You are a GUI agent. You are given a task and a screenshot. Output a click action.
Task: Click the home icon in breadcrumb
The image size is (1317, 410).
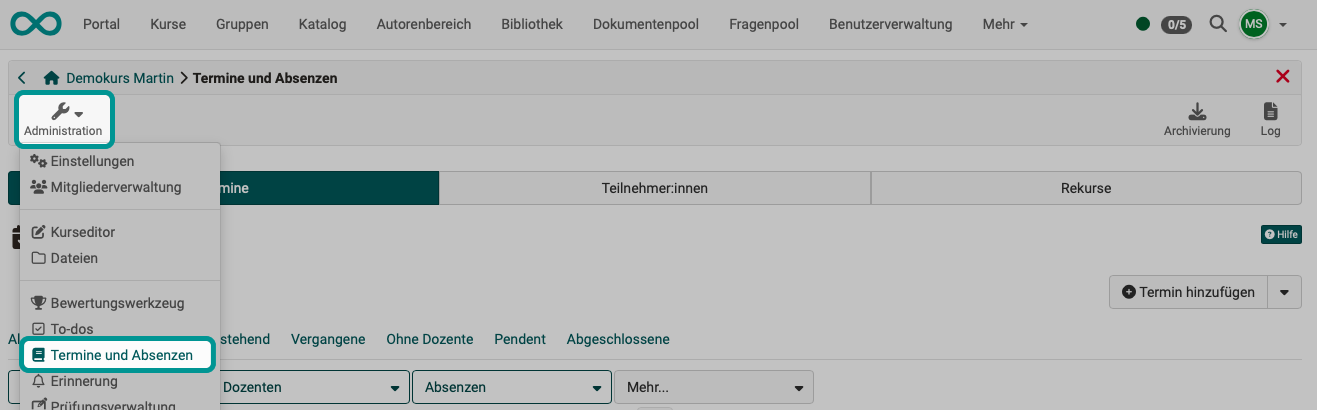click(x=51, y=77)
